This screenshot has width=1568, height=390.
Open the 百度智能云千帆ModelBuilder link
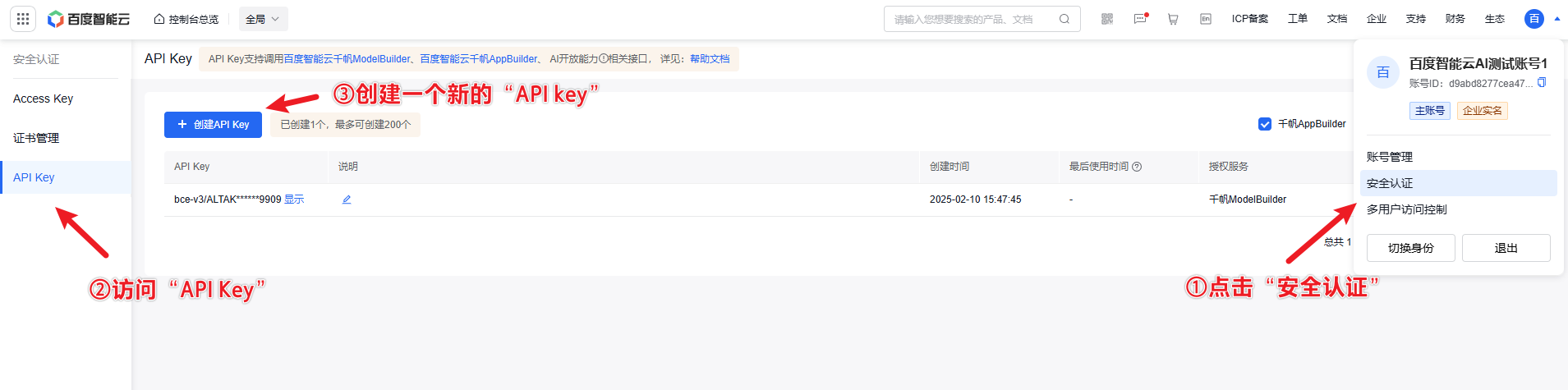pos(347,59)
